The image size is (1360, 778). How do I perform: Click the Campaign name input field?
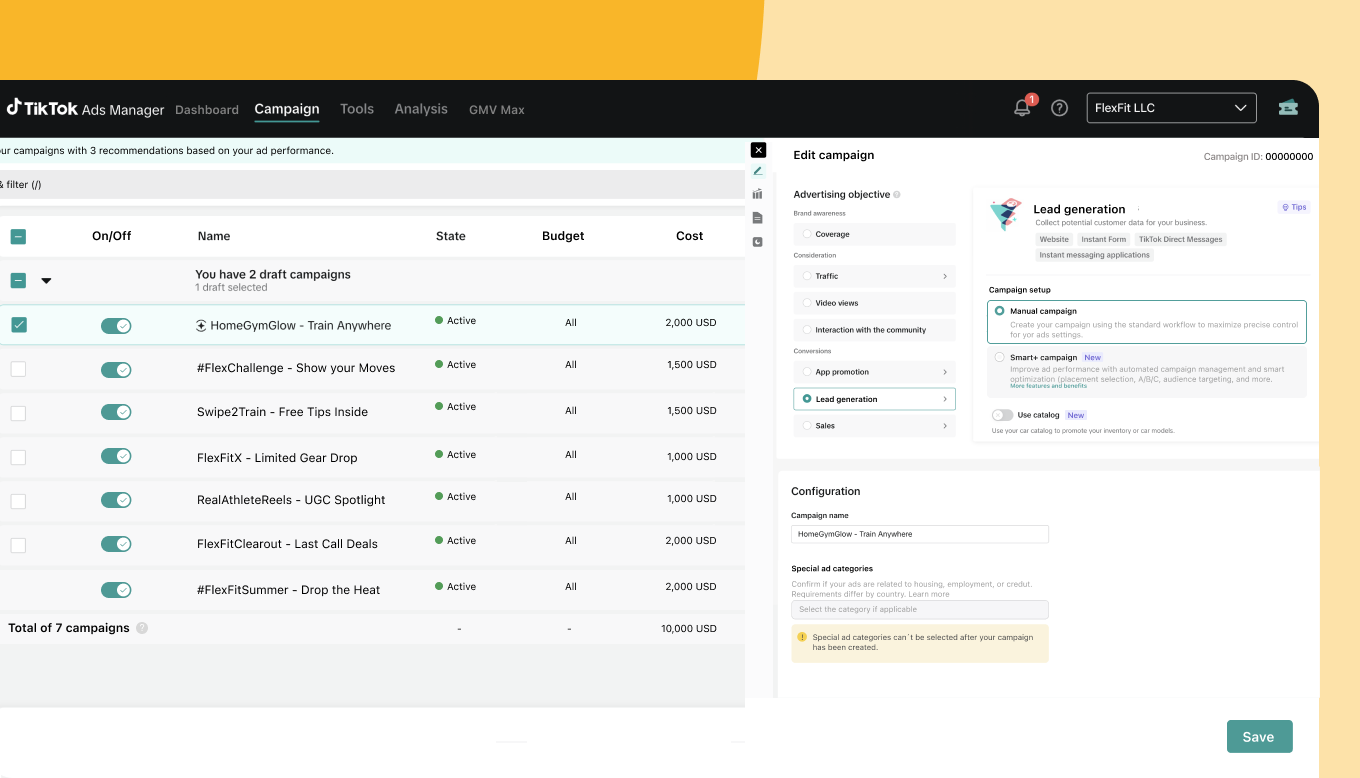tap(919, 534)
